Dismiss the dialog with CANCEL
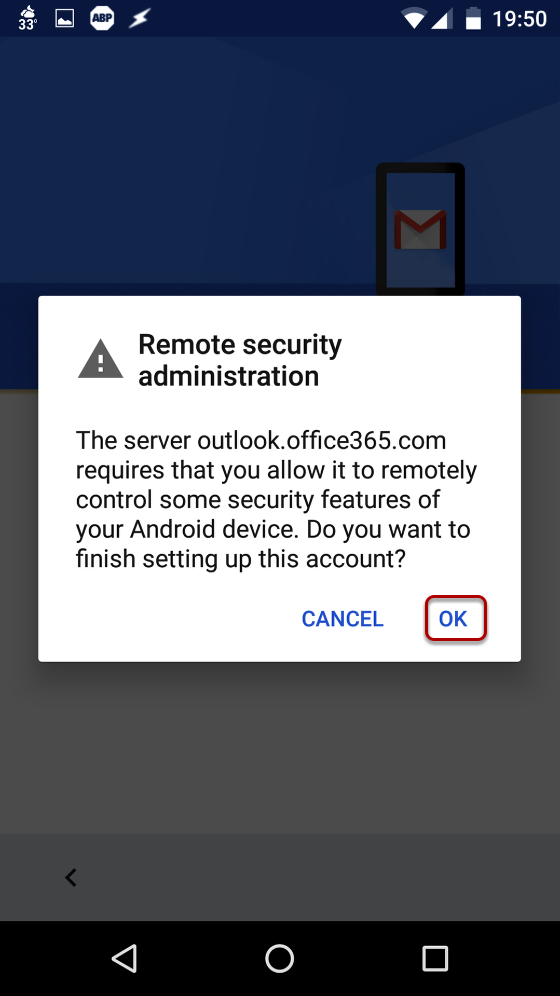The image size is (560, 996). click(342, 619)
